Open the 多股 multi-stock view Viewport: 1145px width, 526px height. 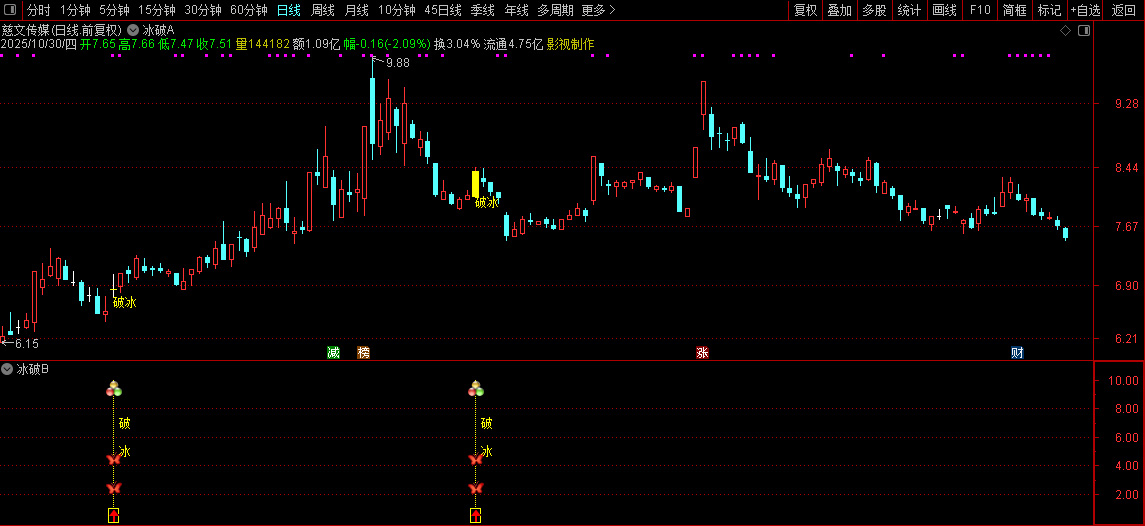[x=873, y=10]
